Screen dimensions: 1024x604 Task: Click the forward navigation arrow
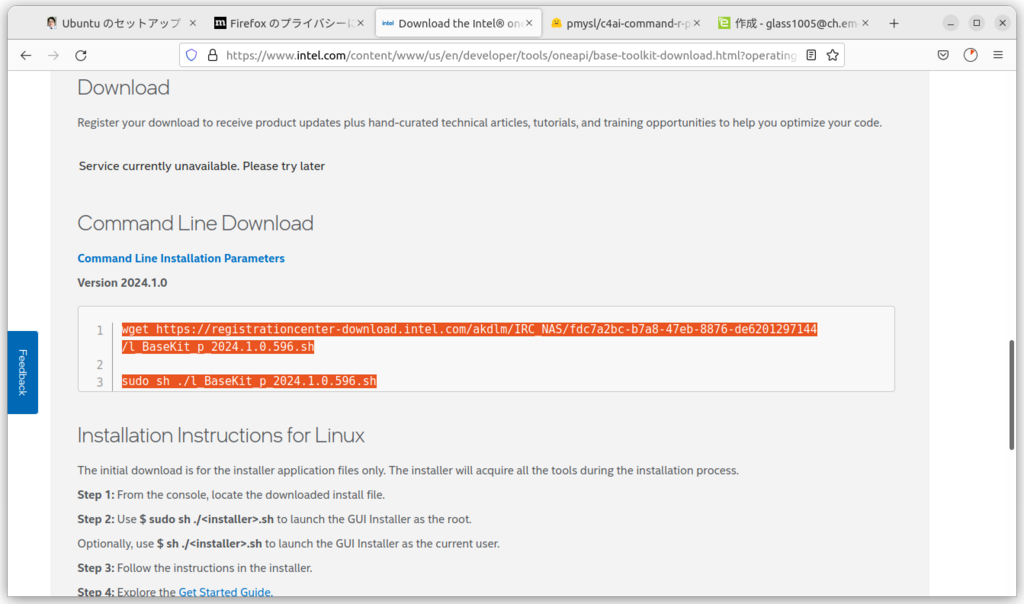[54, 55]
